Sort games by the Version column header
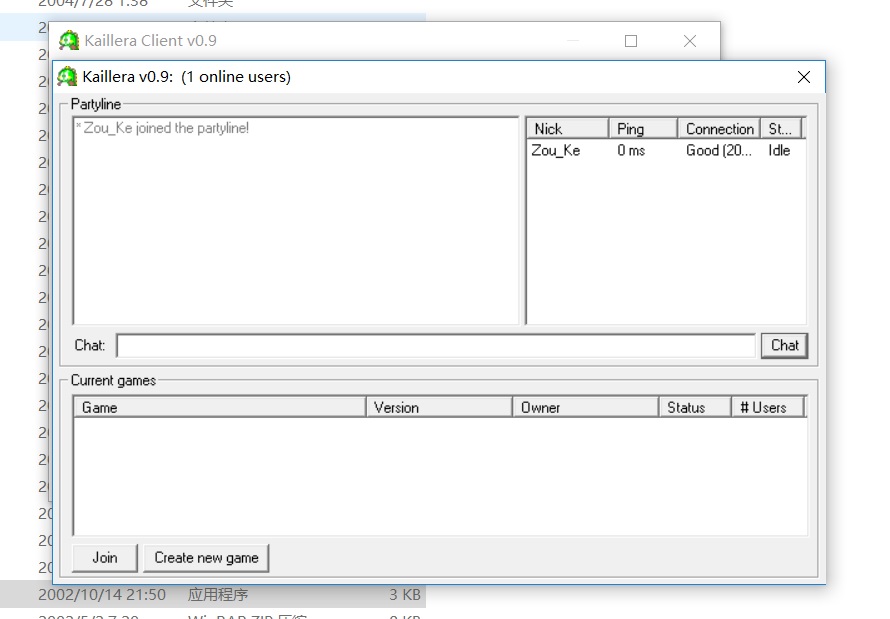This screenshot has width=890, height=619. (439, 407)
